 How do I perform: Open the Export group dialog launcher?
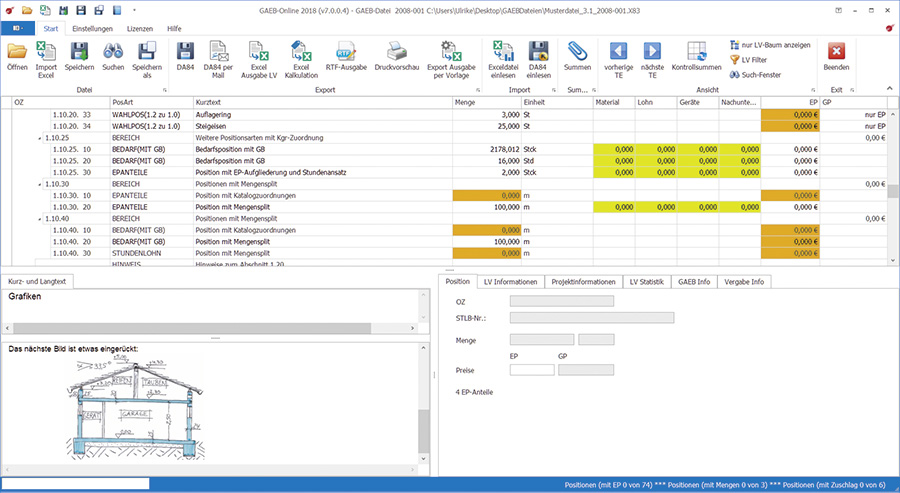(478, 90)
